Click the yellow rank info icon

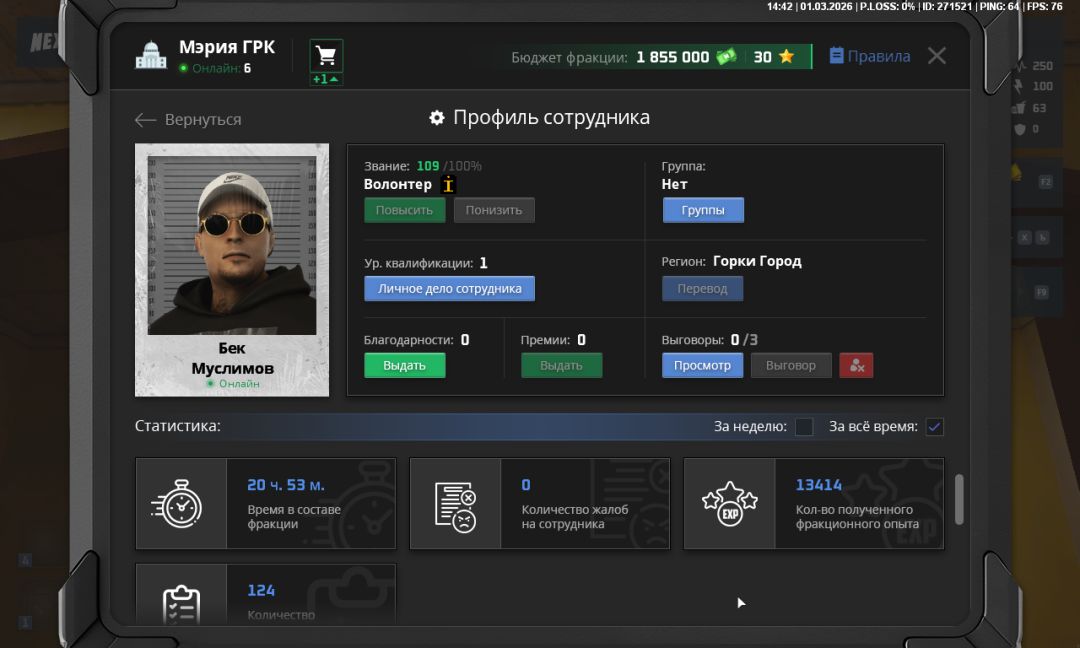448,184
